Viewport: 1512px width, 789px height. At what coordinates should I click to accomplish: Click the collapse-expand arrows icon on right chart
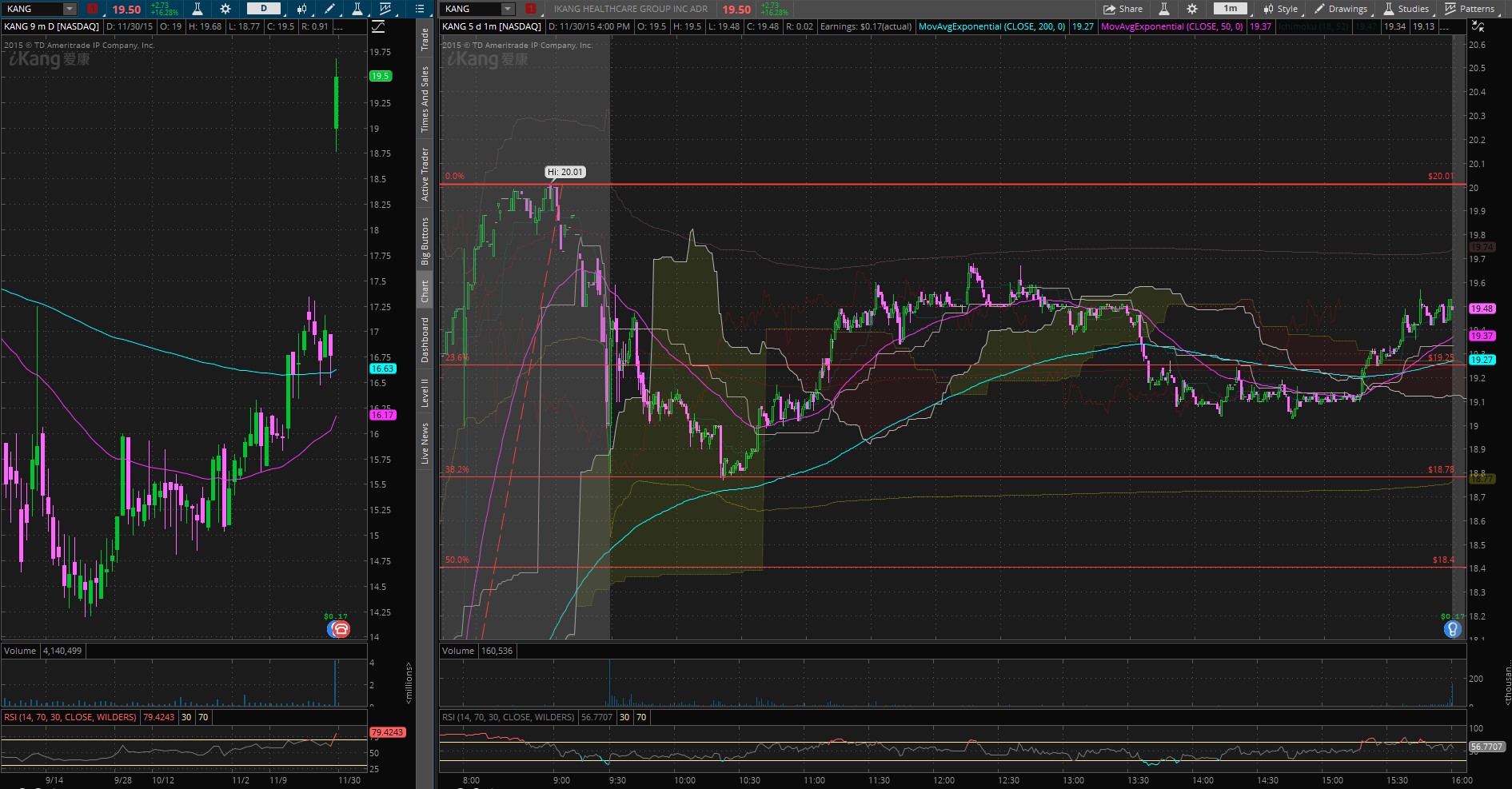[1478, 26]
